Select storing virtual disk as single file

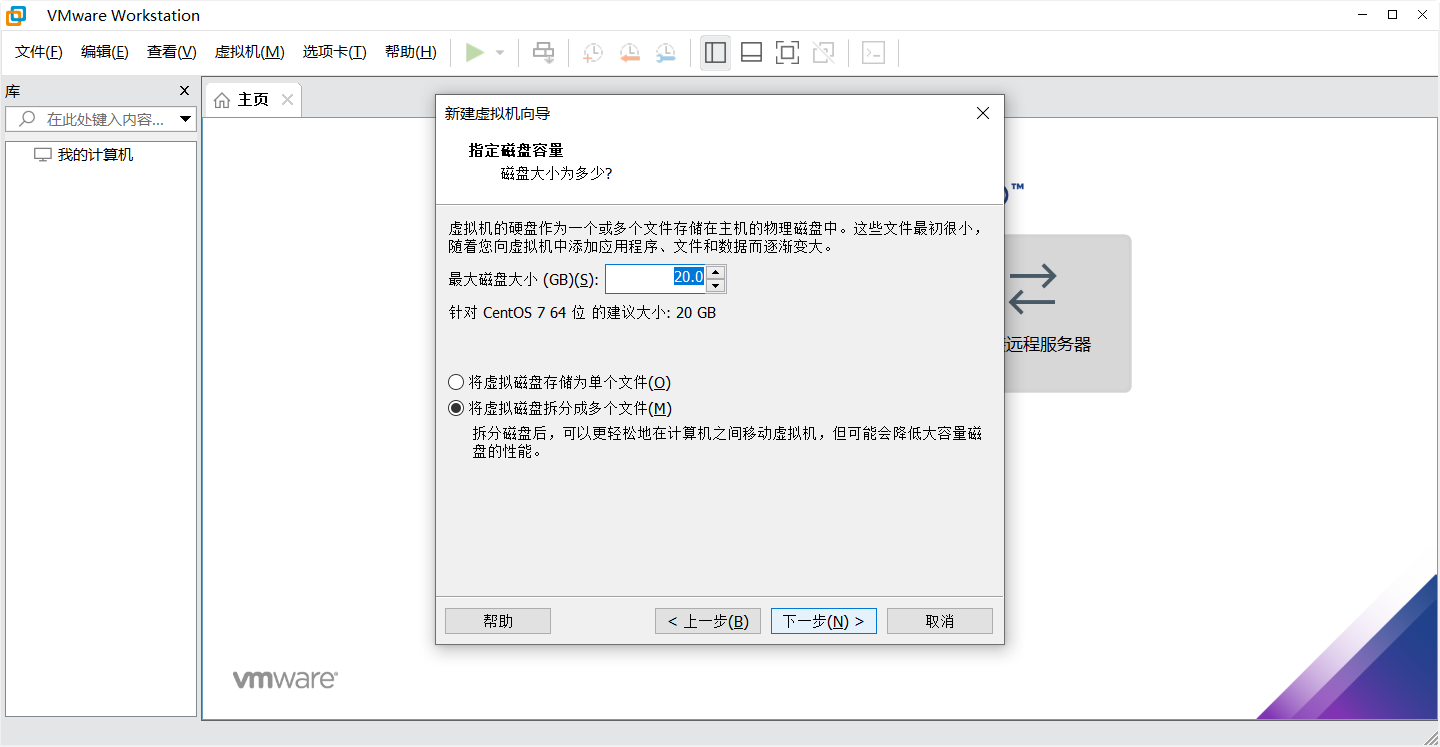click(457, 382)
